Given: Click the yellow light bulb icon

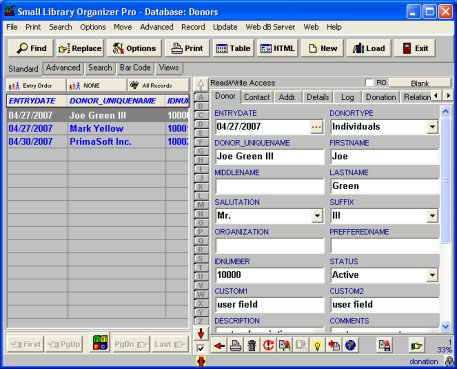Looking at the screenshot, I should coord(317,345).
